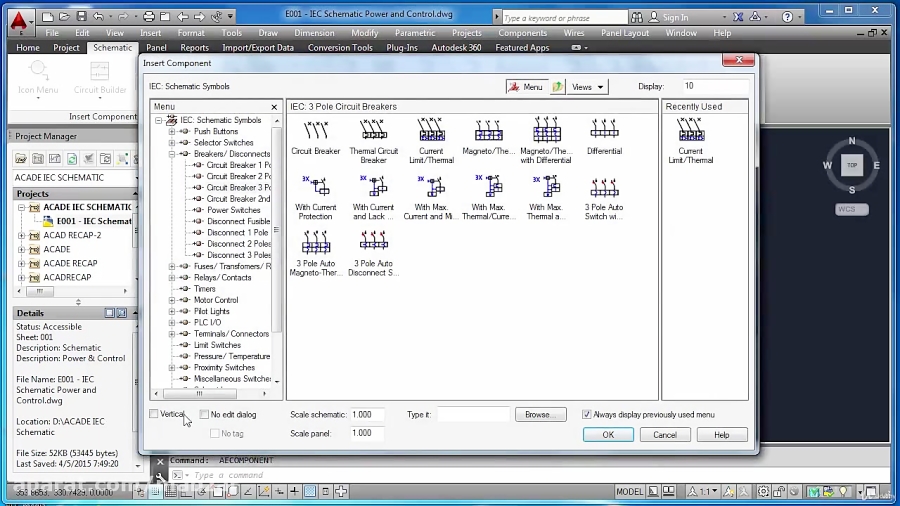Select 3 Pole Auto Switch symbol

pyautogui.click(x=604, y=187)
